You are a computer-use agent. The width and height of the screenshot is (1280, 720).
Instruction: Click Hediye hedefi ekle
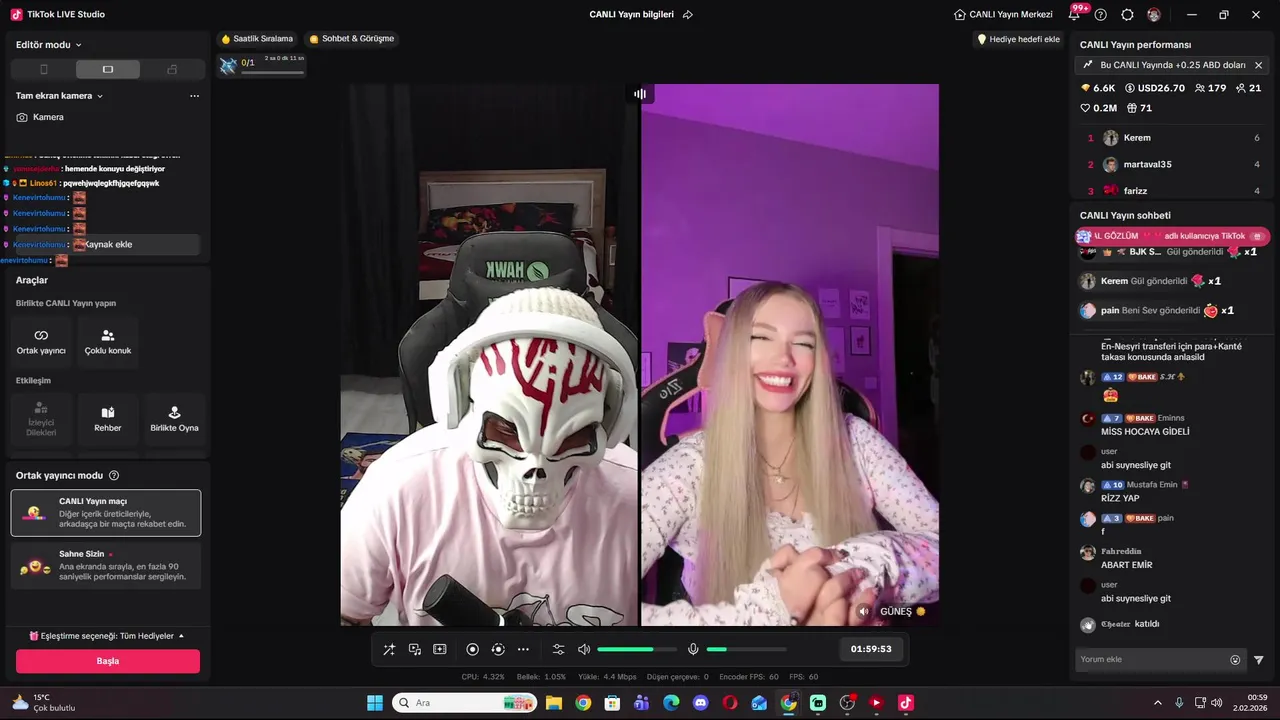point(1018,39)
